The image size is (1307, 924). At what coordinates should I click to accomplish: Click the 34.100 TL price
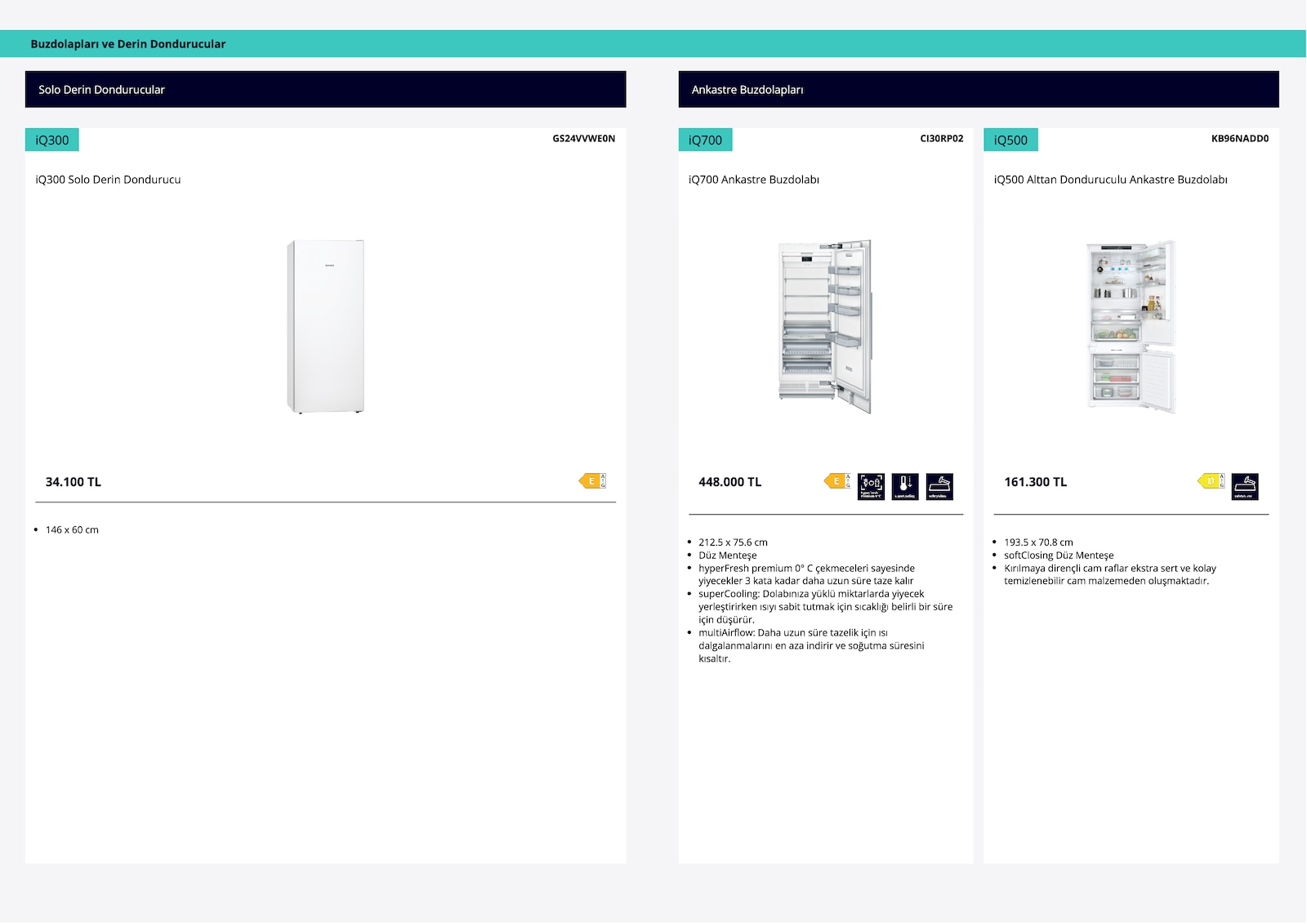(74, 482)
